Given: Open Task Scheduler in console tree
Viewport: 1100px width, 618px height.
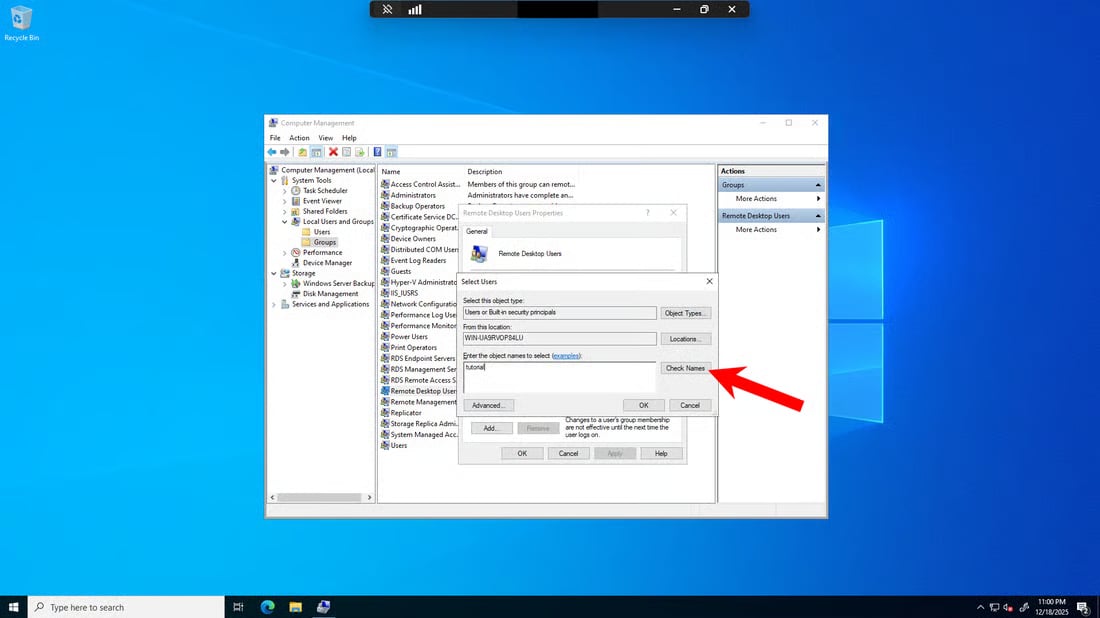Looking at the screenshot, I should [x=325, y=191].
